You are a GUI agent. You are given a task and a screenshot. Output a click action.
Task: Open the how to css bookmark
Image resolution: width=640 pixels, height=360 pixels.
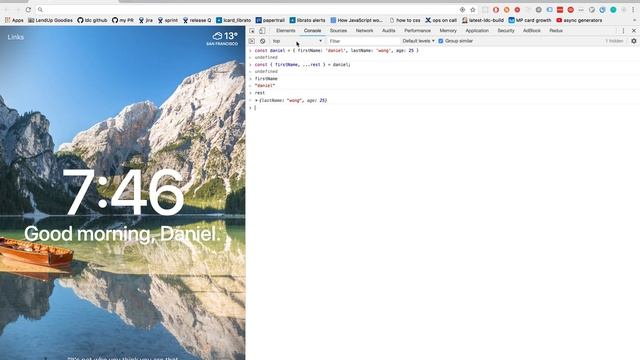pyautogui.click(x=405, y=20)
